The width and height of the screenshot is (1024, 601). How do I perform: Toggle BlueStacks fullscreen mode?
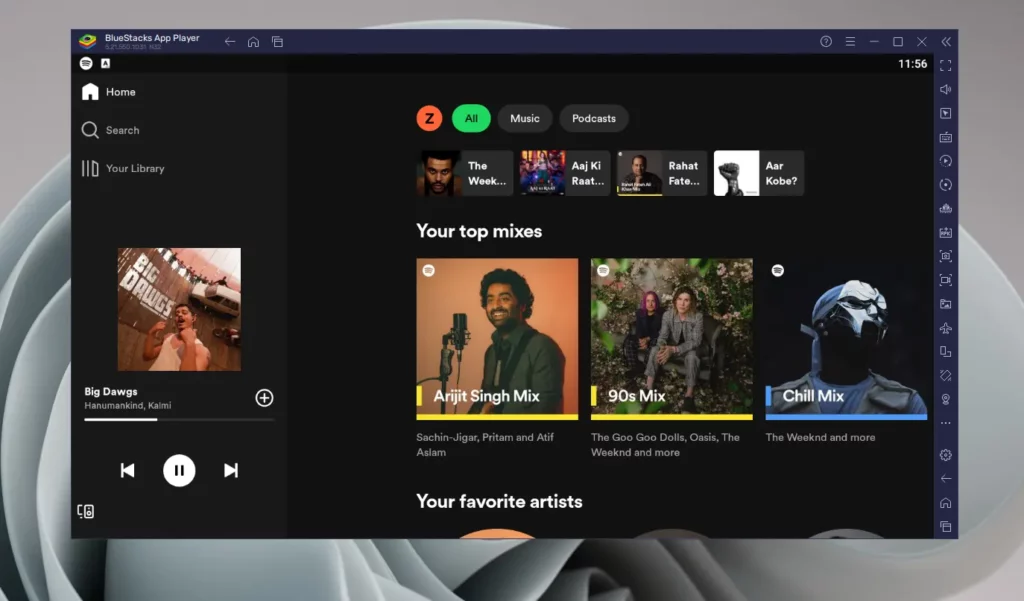[946, 65]
